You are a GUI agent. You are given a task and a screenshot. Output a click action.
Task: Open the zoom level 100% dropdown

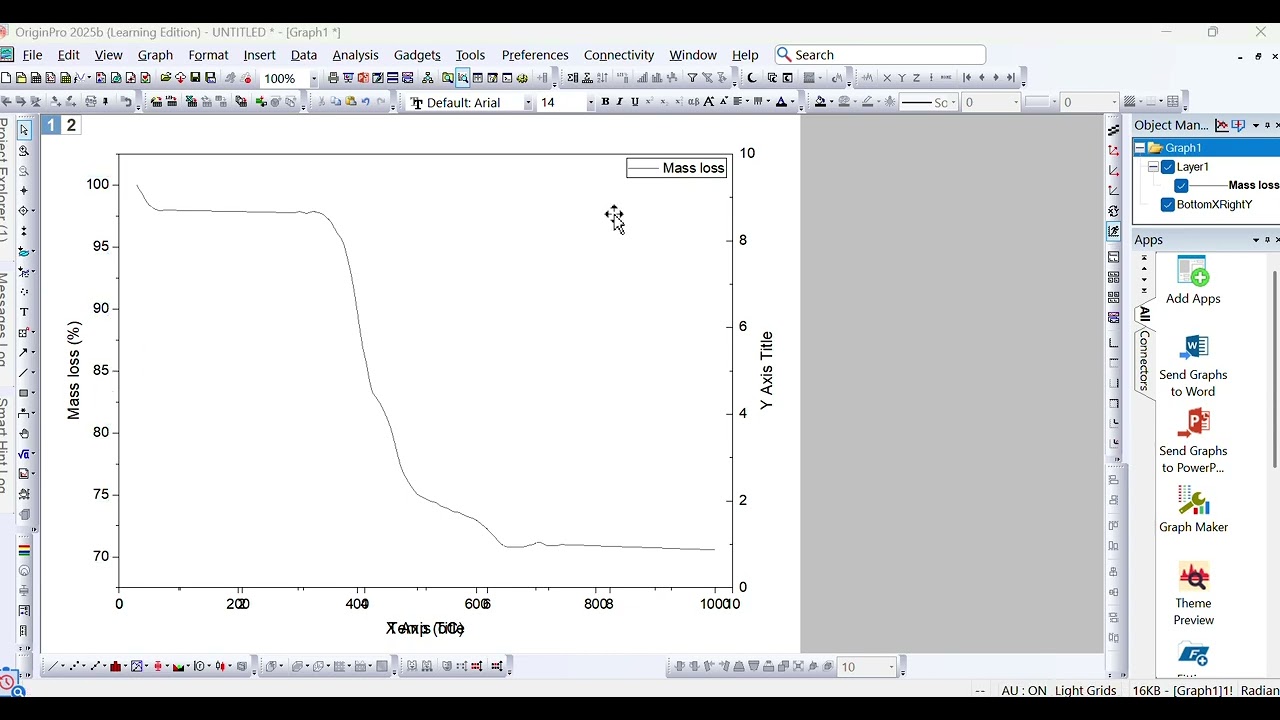tap(314, 78)
